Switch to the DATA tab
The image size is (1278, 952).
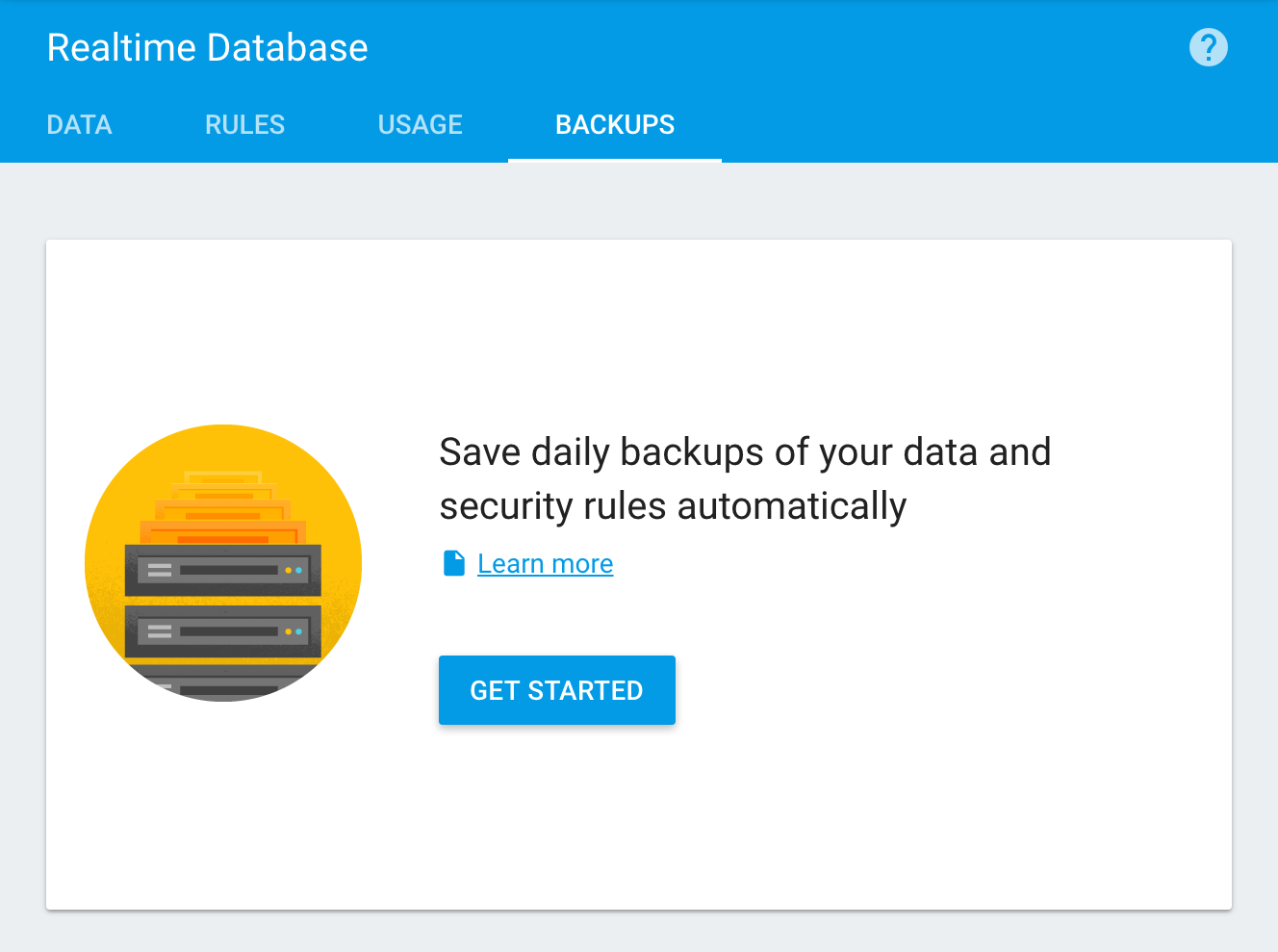[x=80, y=124]
